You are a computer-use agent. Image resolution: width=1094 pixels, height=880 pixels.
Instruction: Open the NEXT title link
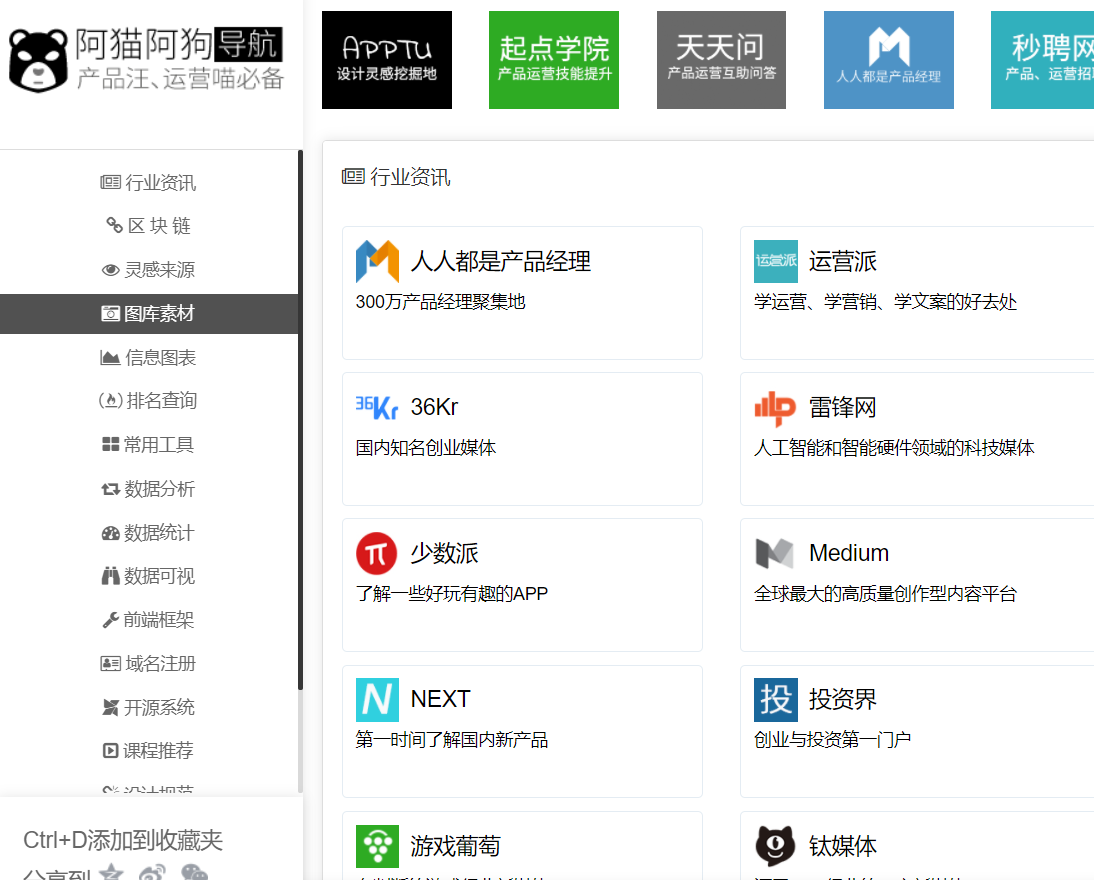pyautogui.click(x=440, y=699)
